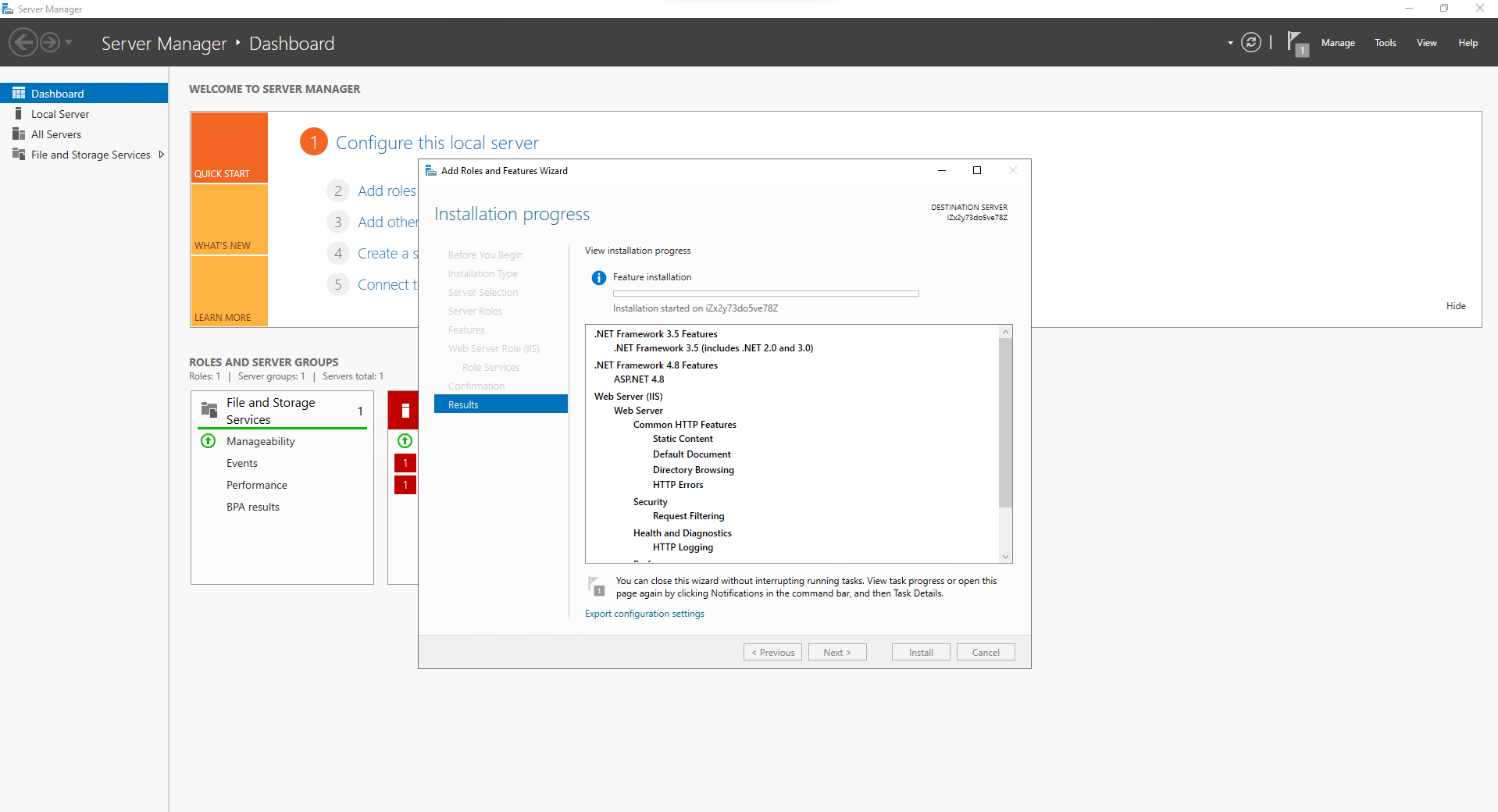Click the red header of second role tile

click(403, 411)
